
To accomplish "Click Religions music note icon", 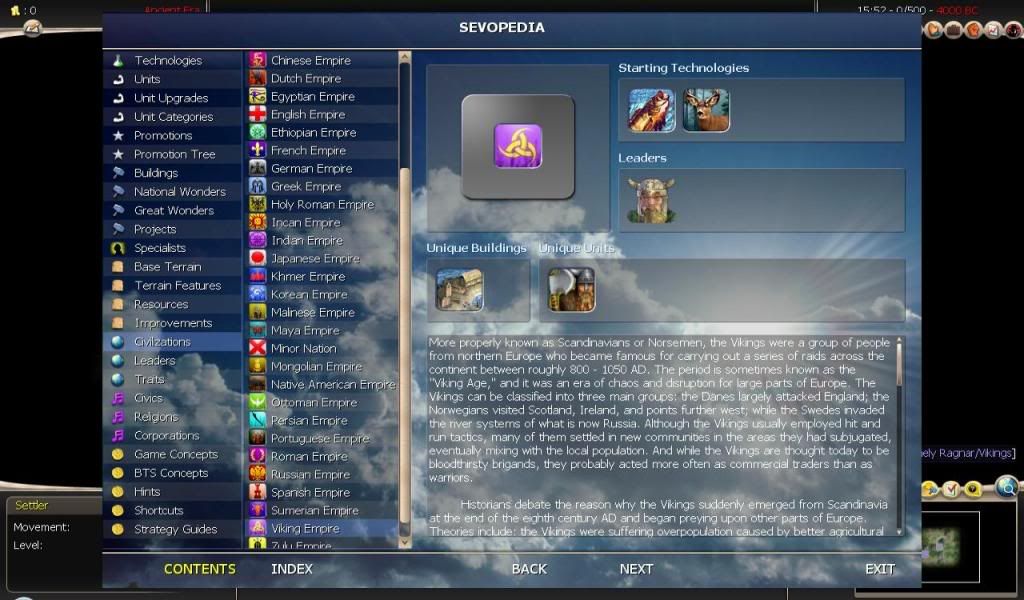I will point(118,417).
